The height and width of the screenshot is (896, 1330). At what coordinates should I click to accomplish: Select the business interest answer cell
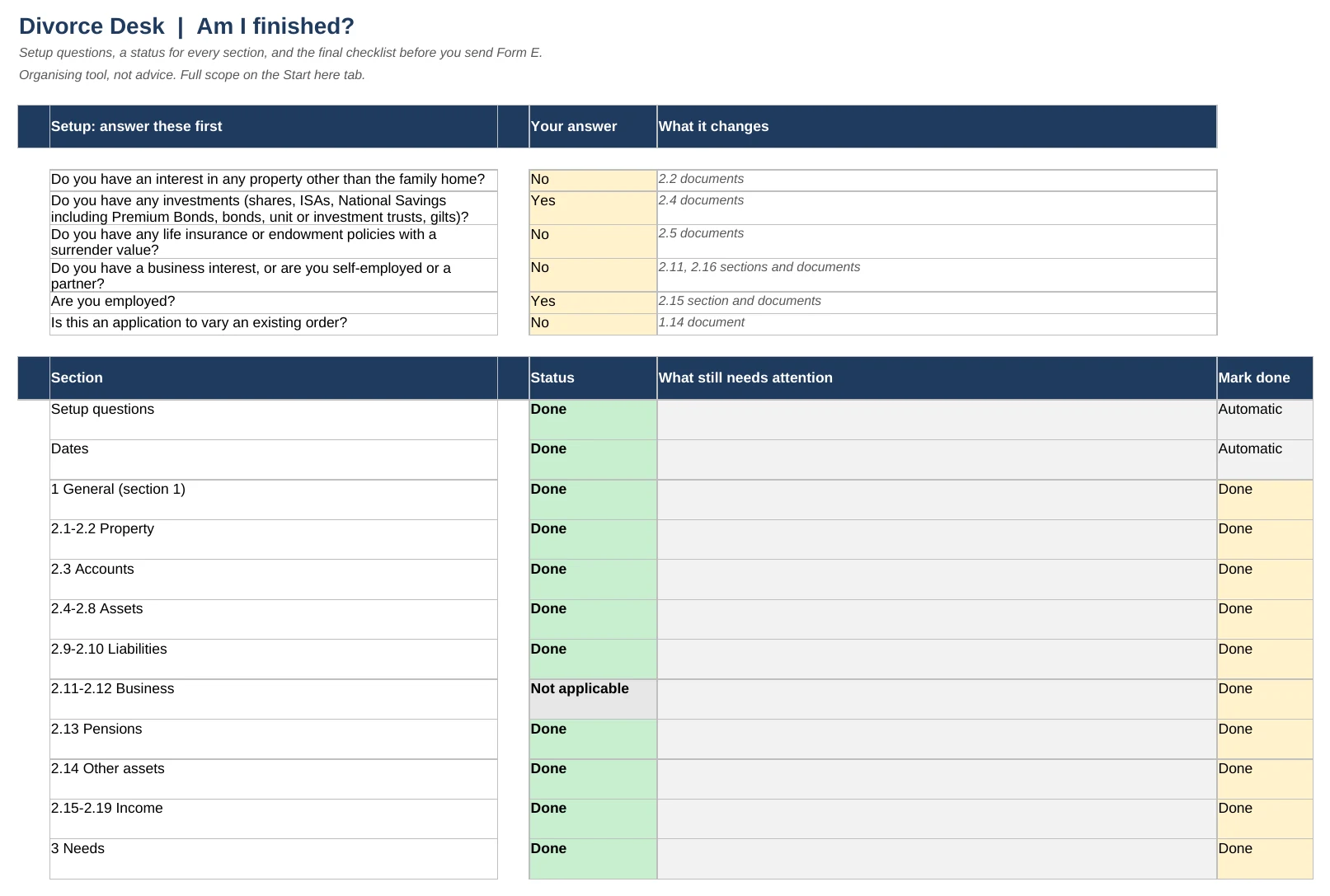point(593,275)
